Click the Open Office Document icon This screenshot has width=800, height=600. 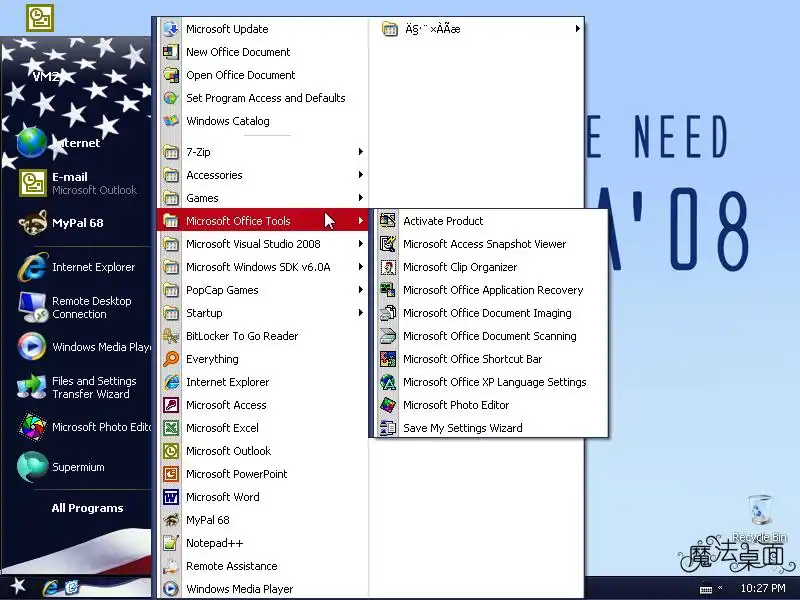point(171,74)
